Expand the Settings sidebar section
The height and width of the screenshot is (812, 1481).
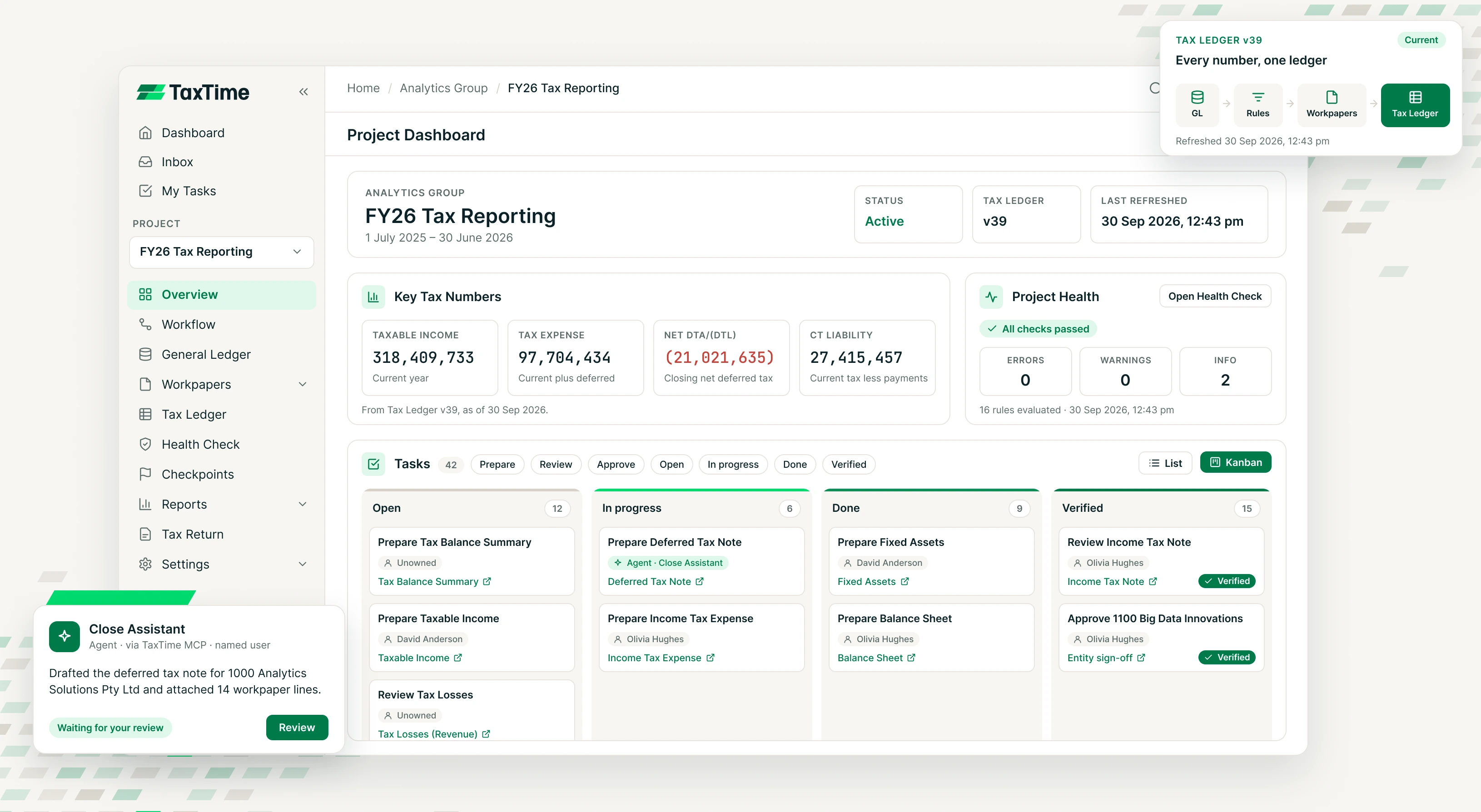pyautogui.click(x=303, y=564)
